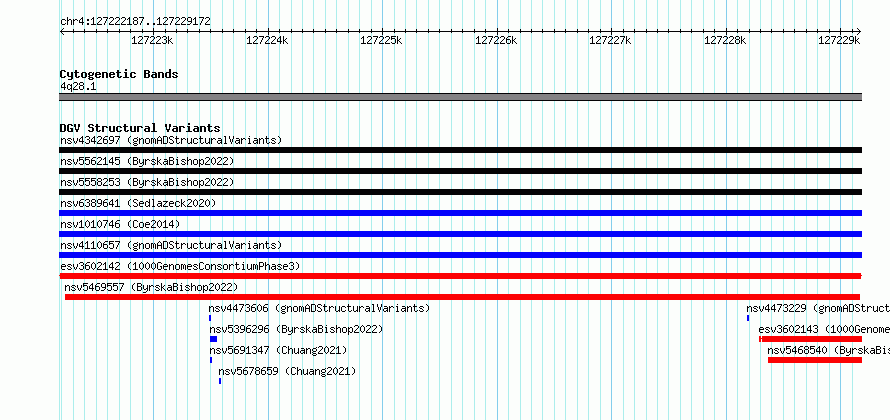Click the 127227k ruler tick label

pyautogui.click(x=611, y=40)
